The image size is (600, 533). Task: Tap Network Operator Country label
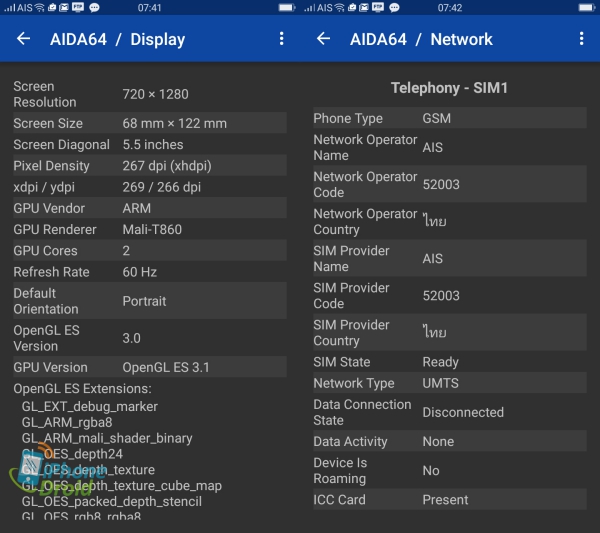(365, 222)
